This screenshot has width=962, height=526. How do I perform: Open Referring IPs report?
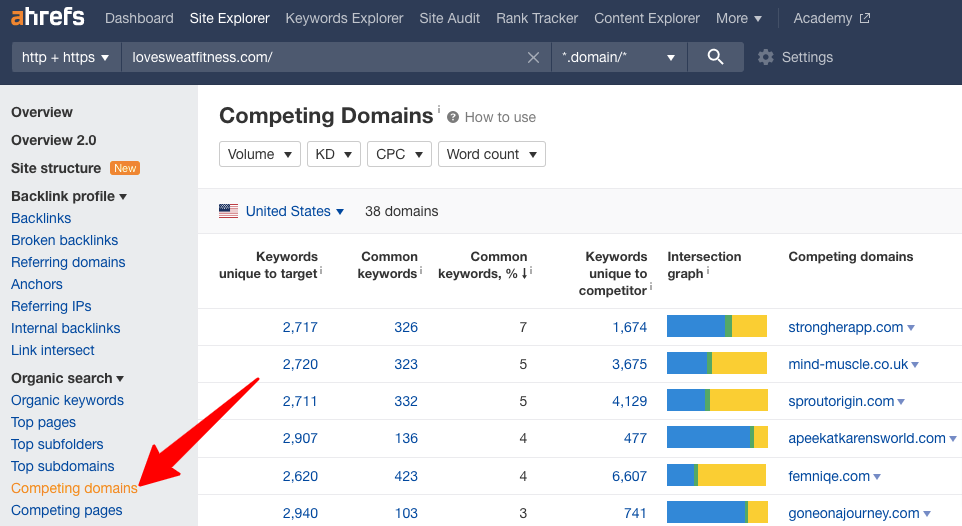click(51, 306)
